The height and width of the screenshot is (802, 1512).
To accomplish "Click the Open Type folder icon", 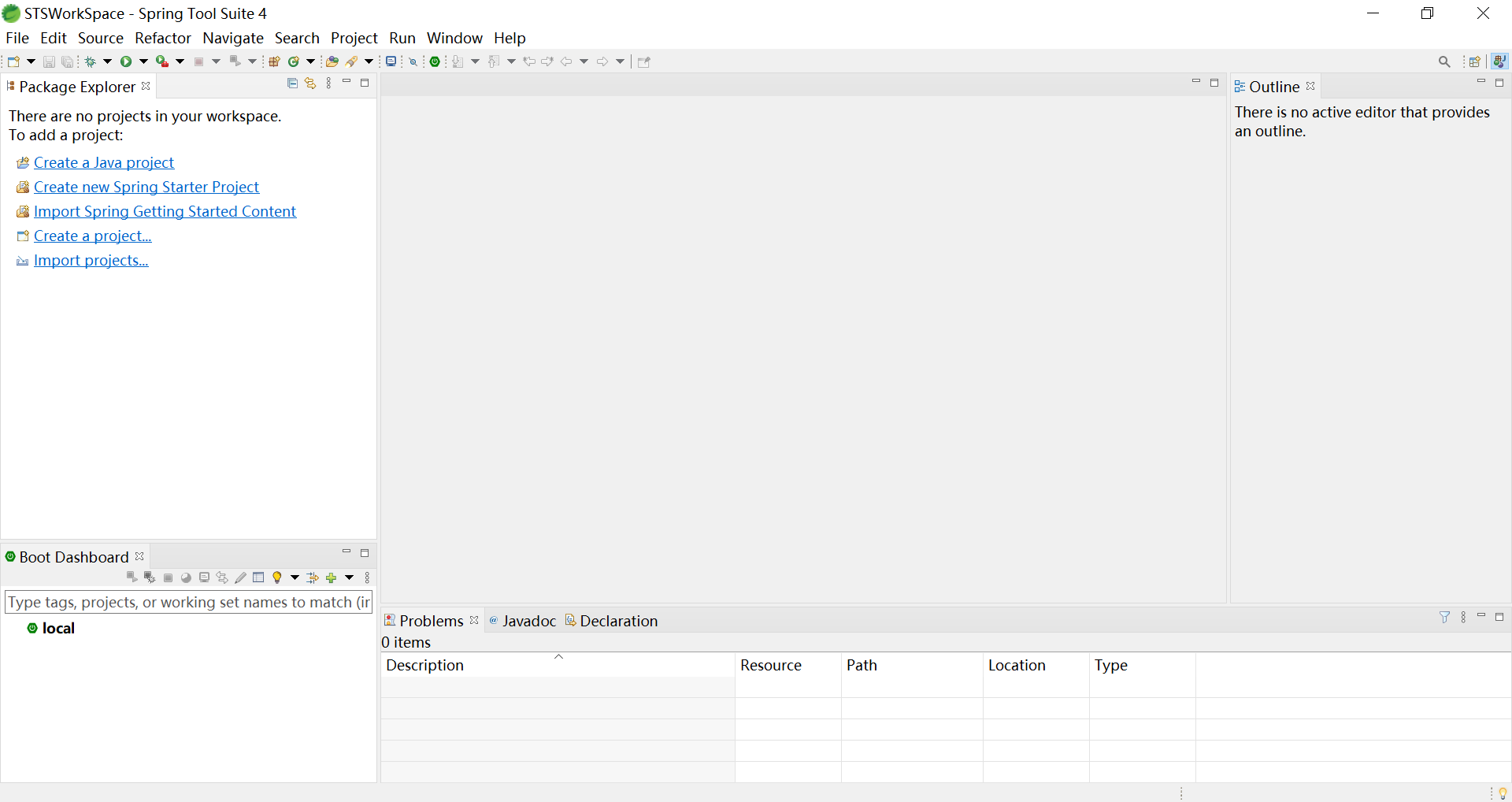I will [332, 61].
